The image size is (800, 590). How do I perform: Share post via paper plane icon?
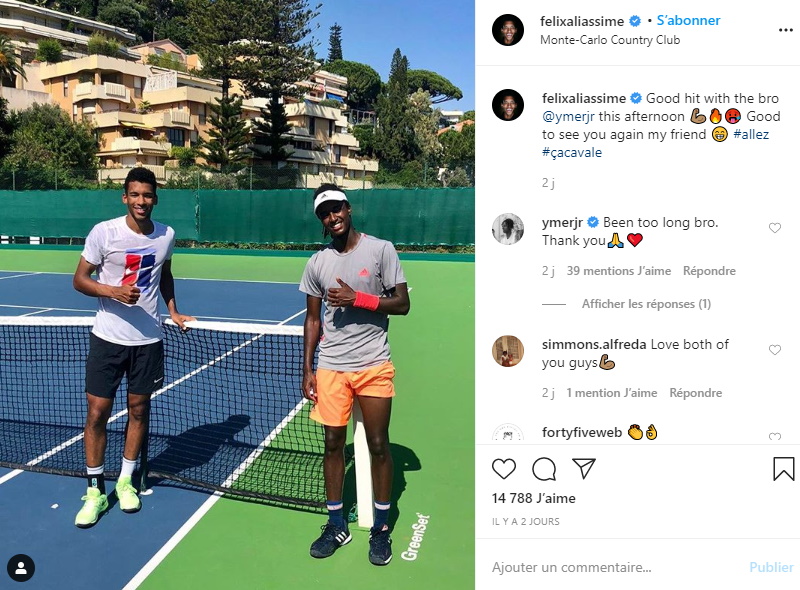pyautogui.click(x=584, y=468)
